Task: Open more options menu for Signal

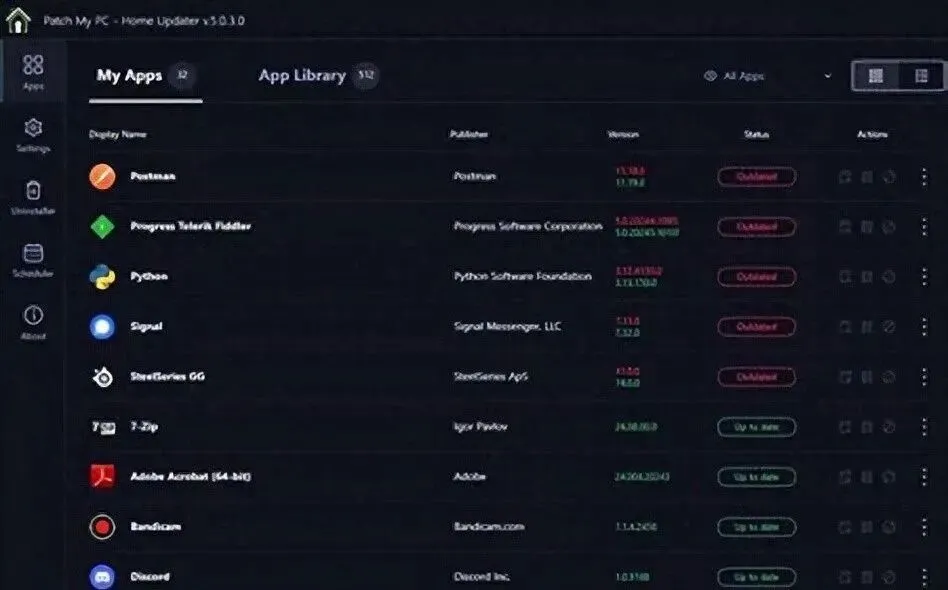Action: 924,327
